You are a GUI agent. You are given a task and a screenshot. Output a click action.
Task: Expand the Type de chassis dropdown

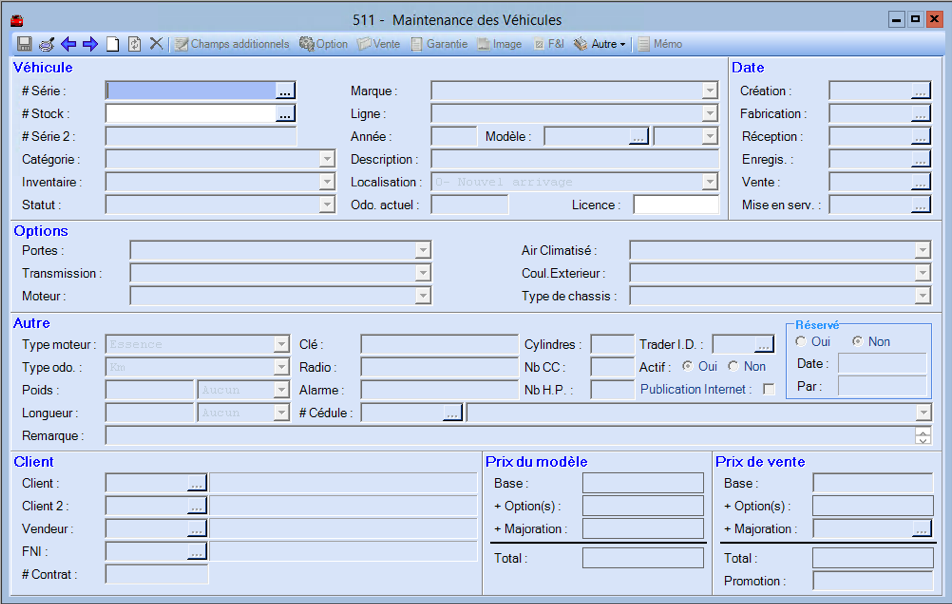923,296
